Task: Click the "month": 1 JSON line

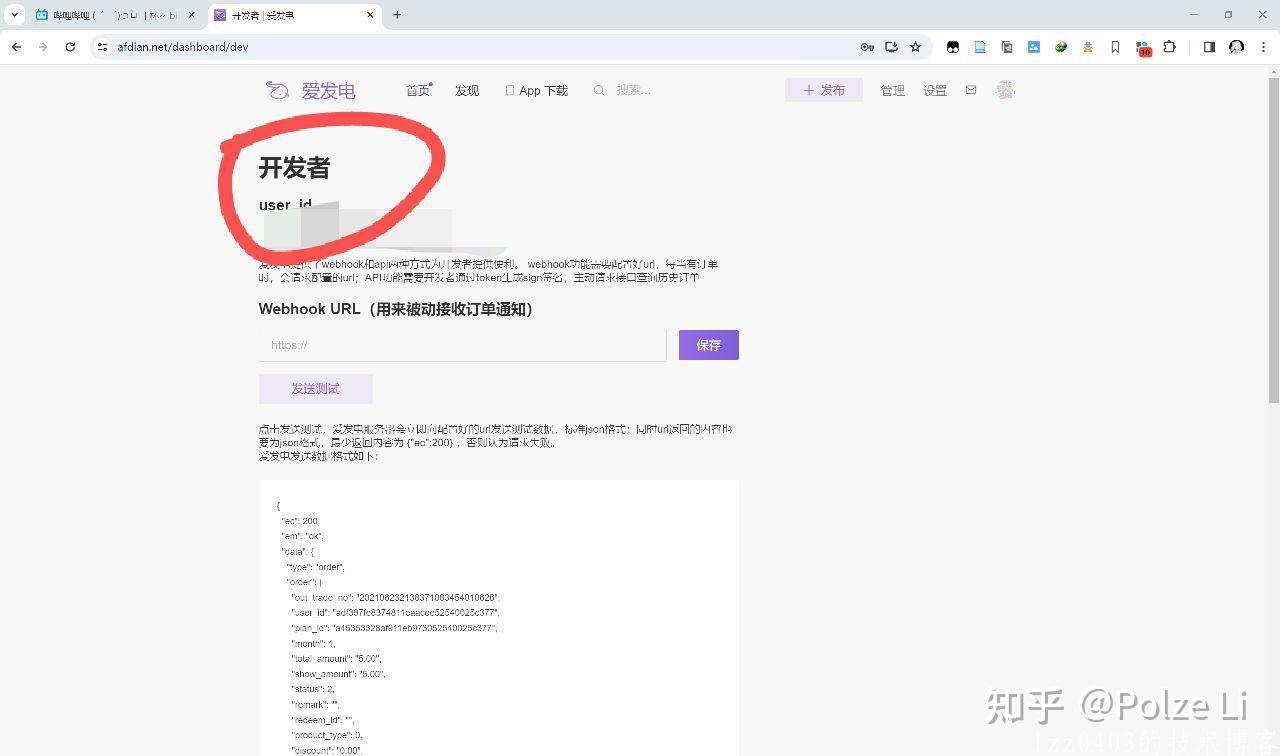Action: tap(313, 644)
